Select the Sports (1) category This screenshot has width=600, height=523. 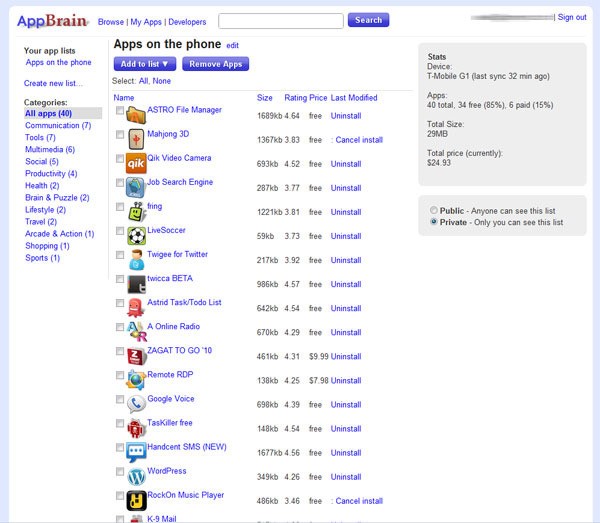click(x=42, y=257)
